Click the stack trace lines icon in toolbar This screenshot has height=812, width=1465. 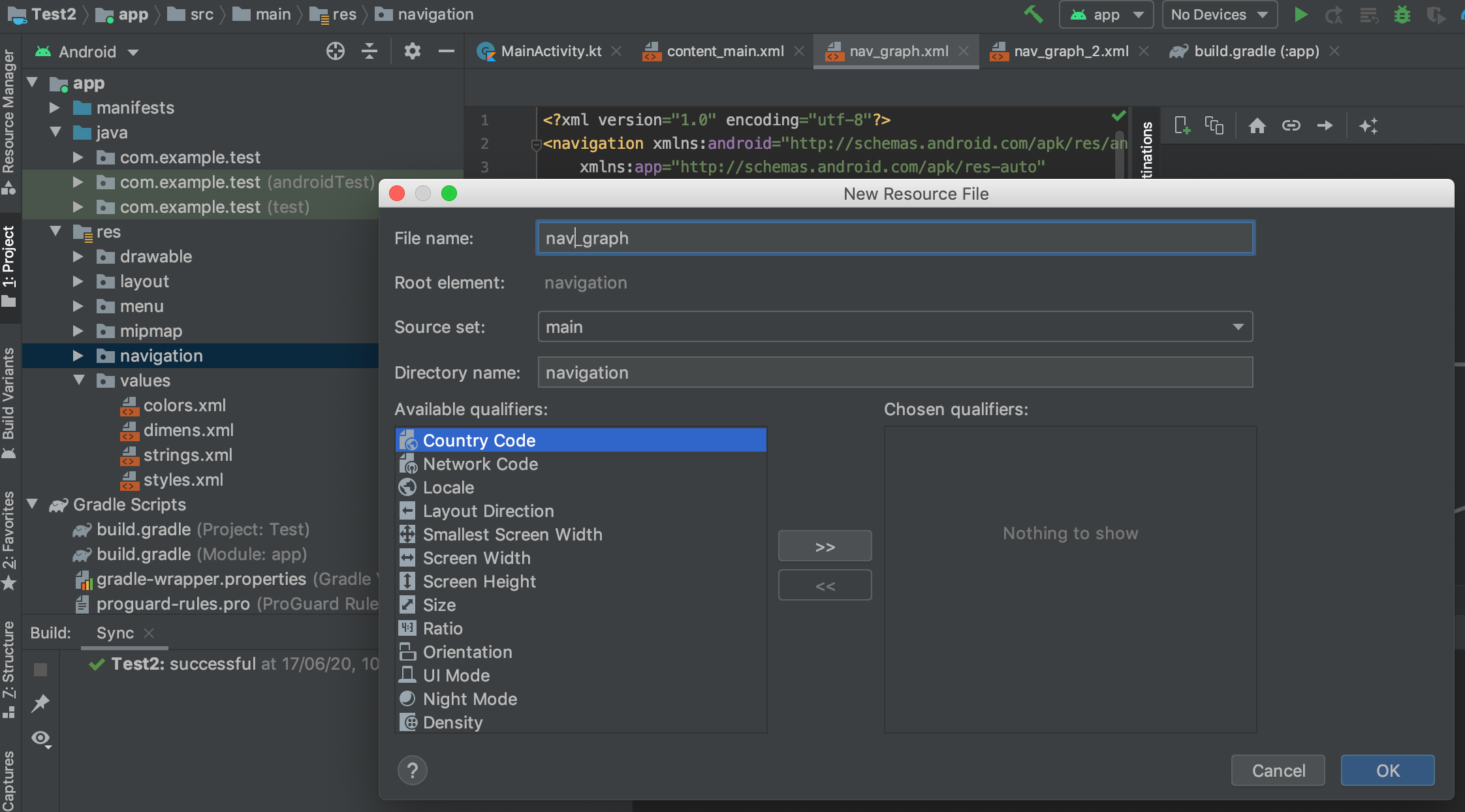(x=1368, y=14)
